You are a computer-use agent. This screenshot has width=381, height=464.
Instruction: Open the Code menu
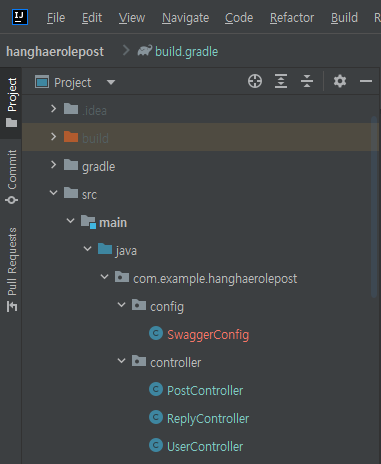239,18
